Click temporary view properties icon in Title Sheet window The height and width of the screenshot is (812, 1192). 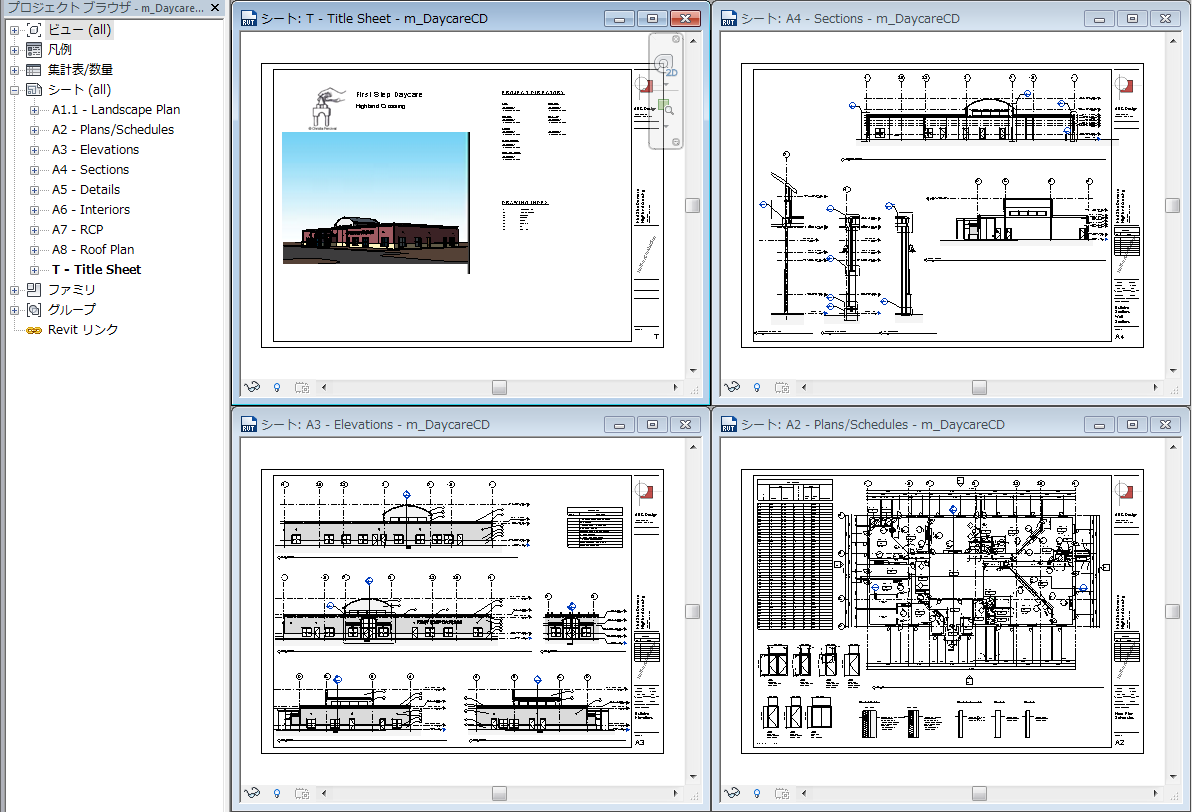302,387
